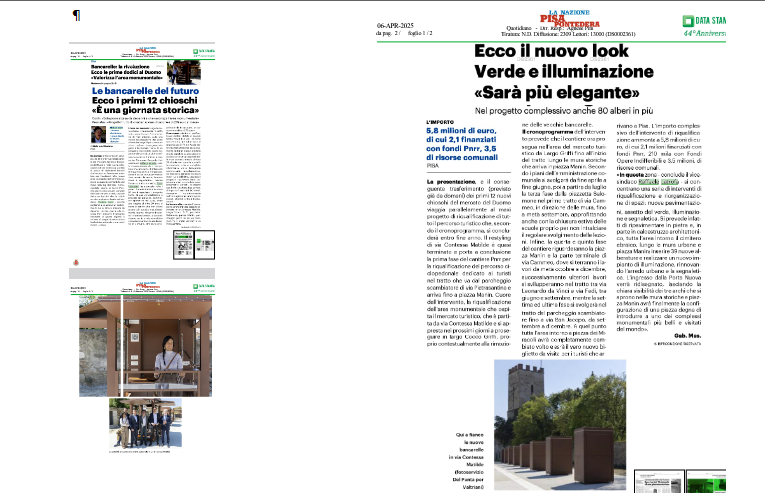This screenshot has width=765, height=498.
Task: Click the "Bancarelle: la rivoluzione" teaser headline
Action: pos(120,66)
